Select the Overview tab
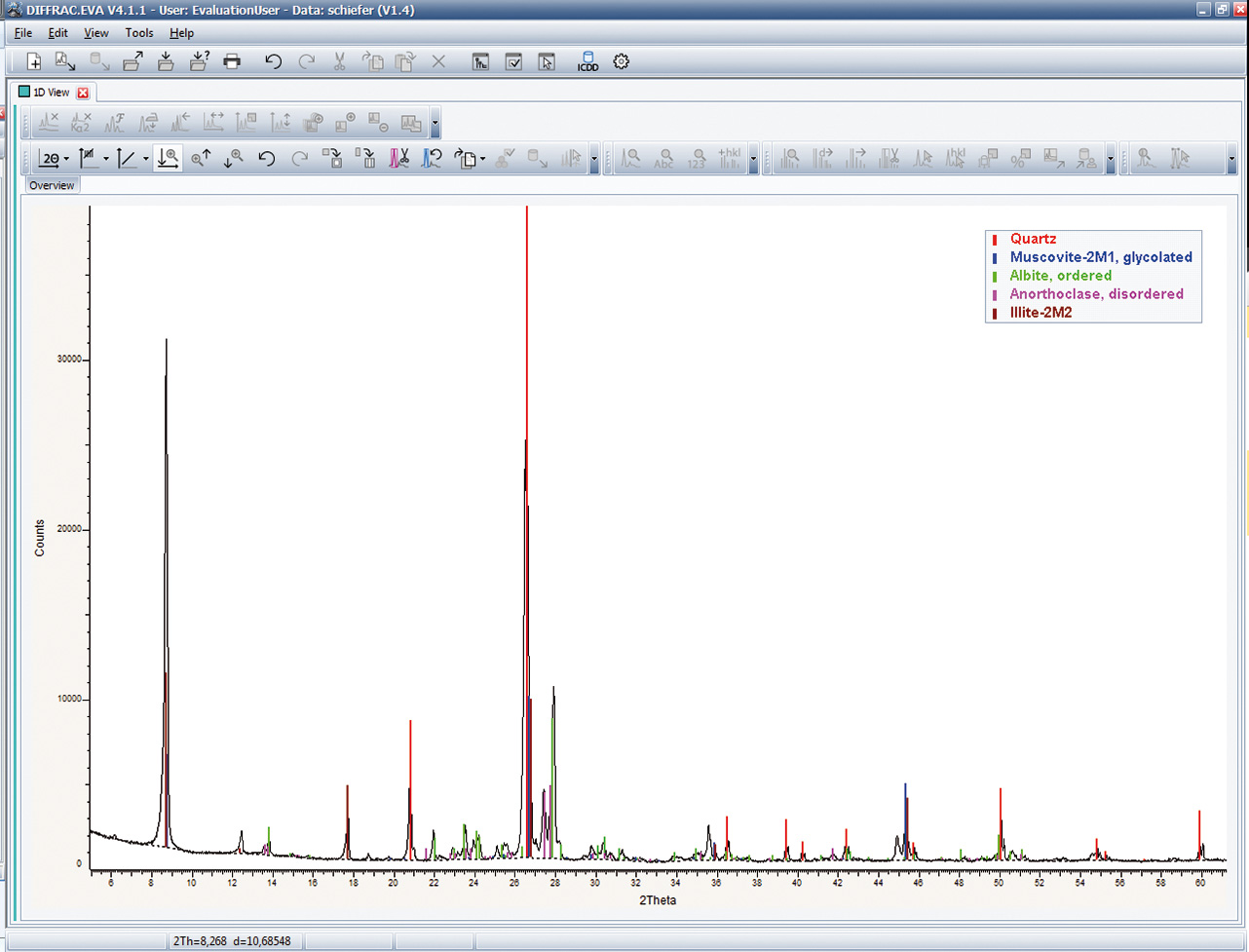Image resolution: width=1249 pixels, height=952 pixels. (52, 185)
